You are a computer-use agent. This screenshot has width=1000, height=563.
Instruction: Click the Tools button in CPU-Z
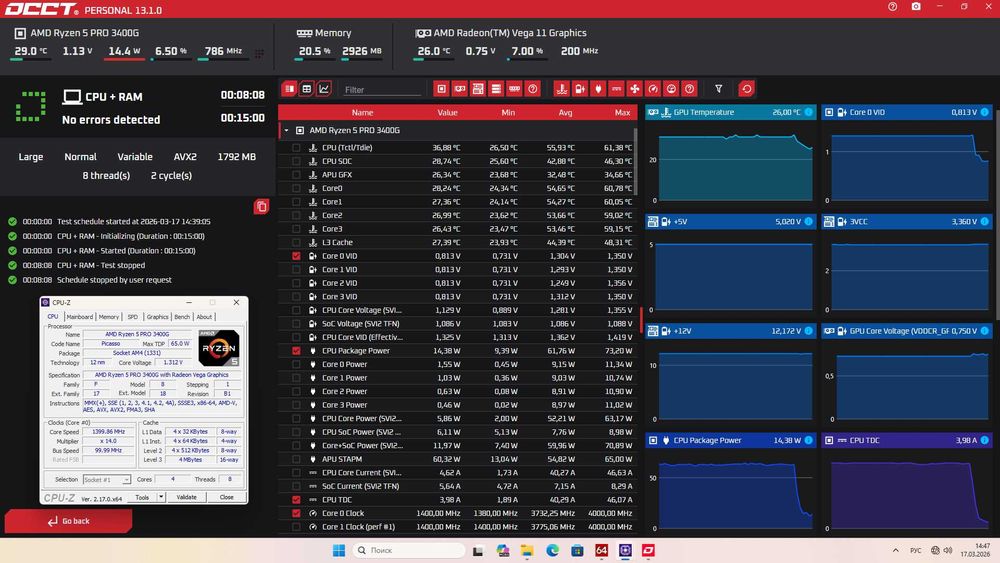[142, 497]
